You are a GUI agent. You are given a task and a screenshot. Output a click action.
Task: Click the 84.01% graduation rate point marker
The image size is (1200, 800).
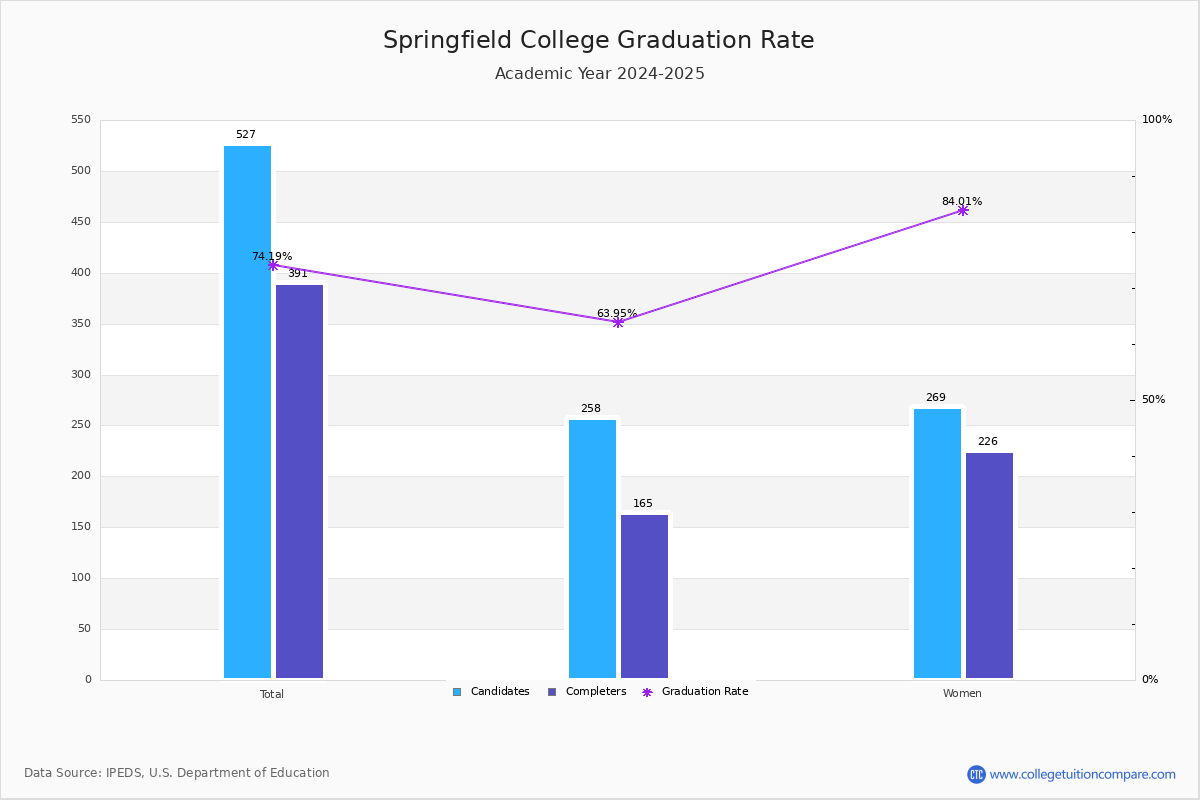pyautogui.click(x=963, y=210)
